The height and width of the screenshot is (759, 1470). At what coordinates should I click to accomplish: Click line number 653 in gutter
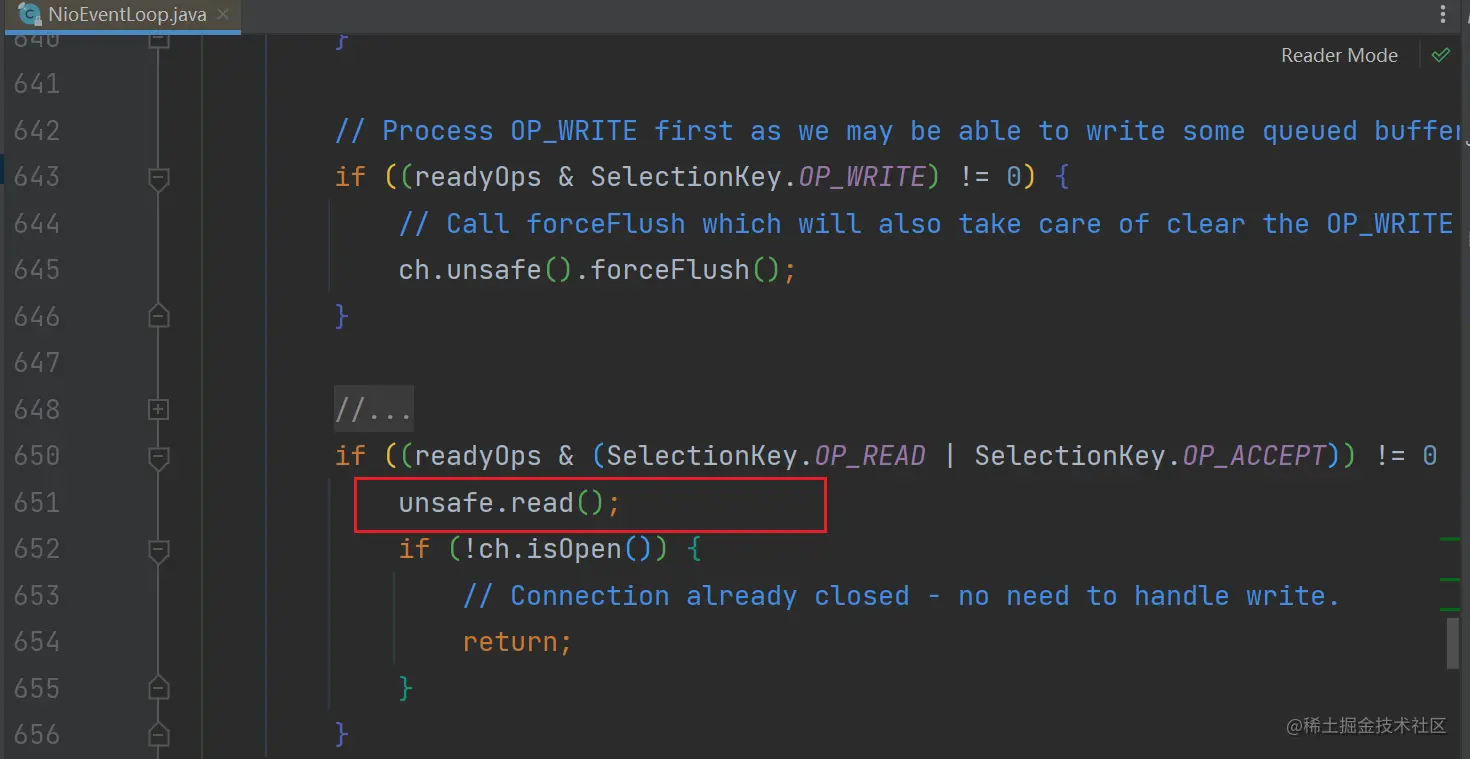(37, 596)
